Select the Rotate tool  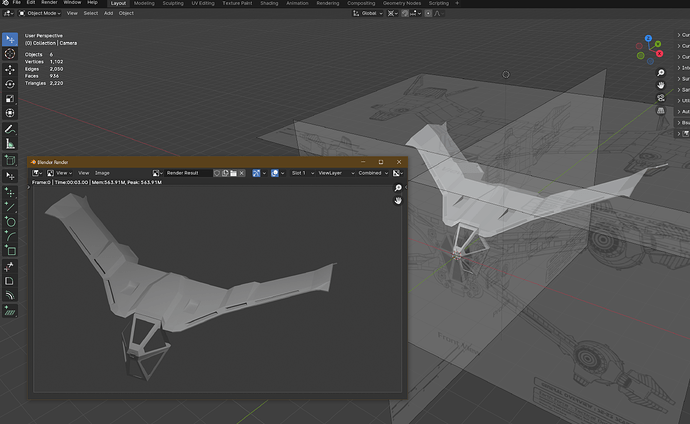point(10,84)
